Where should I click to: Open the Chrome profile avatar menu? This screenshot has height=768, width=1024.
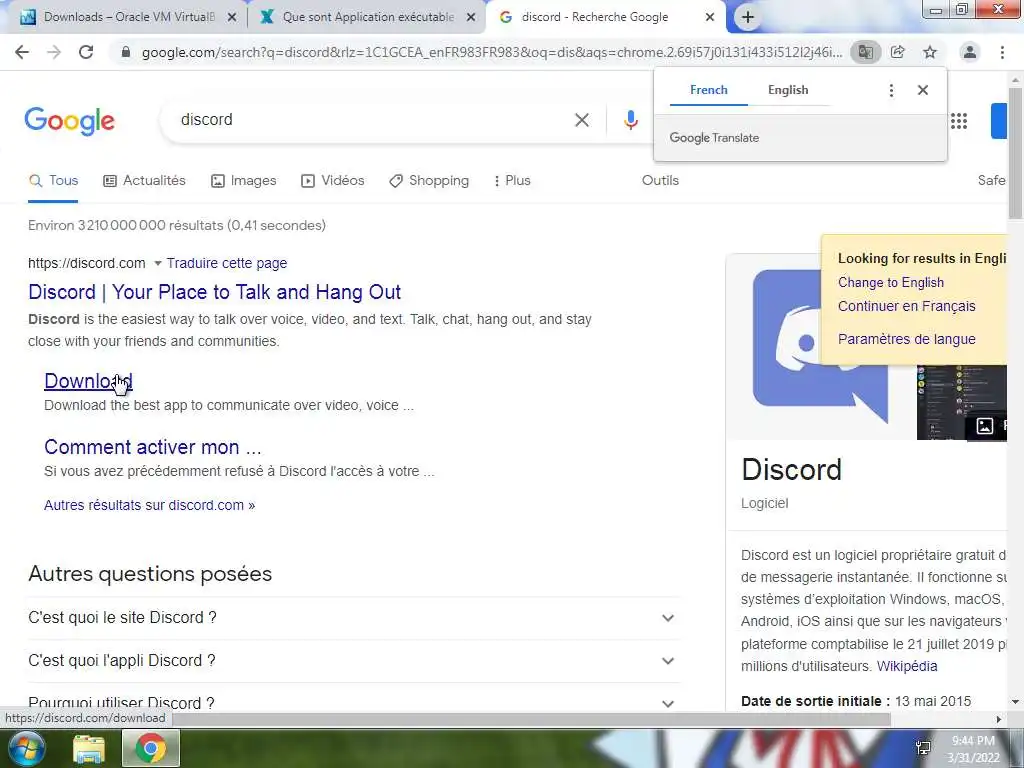[x=970, y=52]
